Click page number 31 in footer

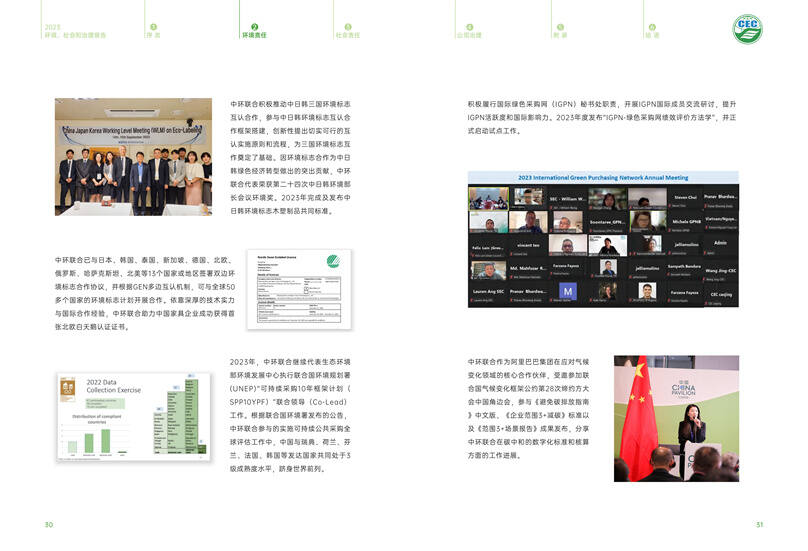[x=759, y=525]
